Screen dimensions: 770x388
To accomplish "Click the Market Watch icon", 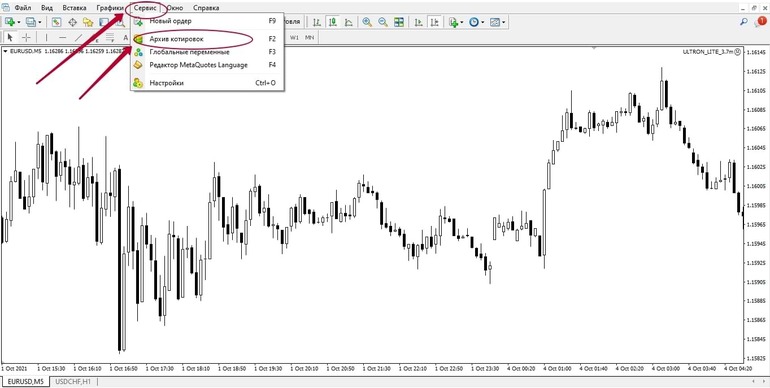I will pyautogui.click(x=56, y=22).
